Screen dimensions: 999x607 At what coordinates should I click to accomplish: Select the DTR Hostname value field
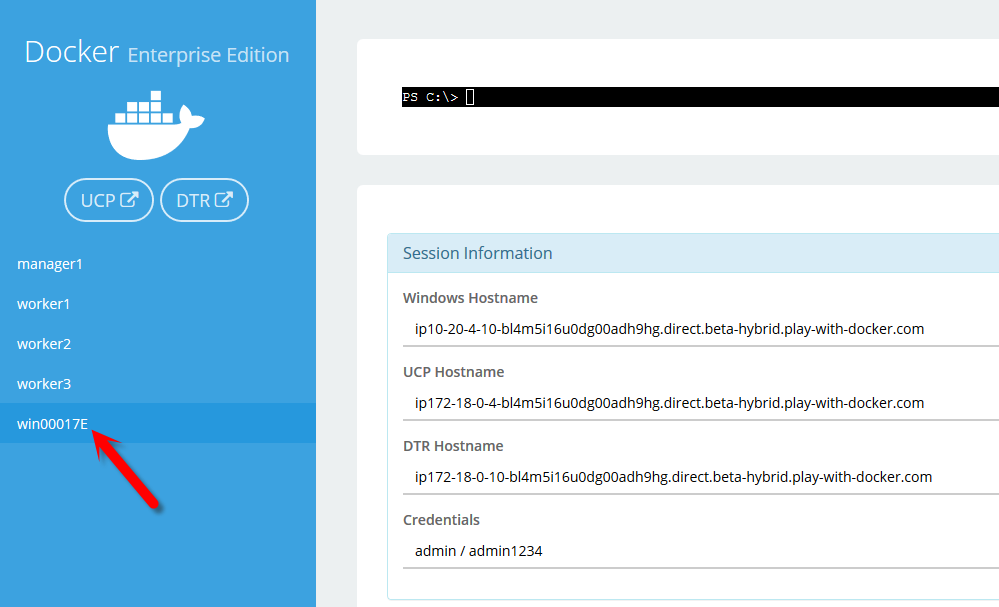[x=701, y=477]
